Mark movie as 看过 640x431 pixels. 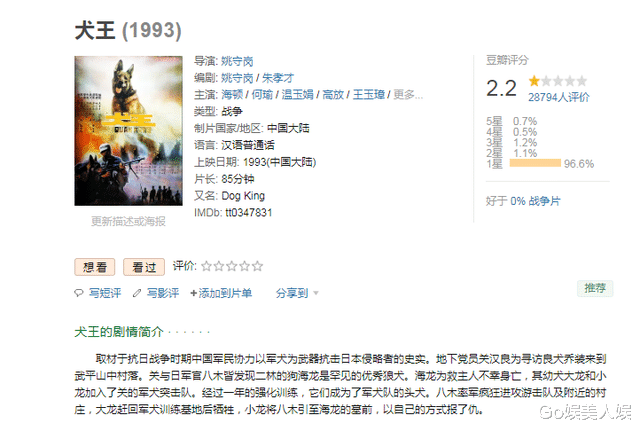(x=144, y=267)
